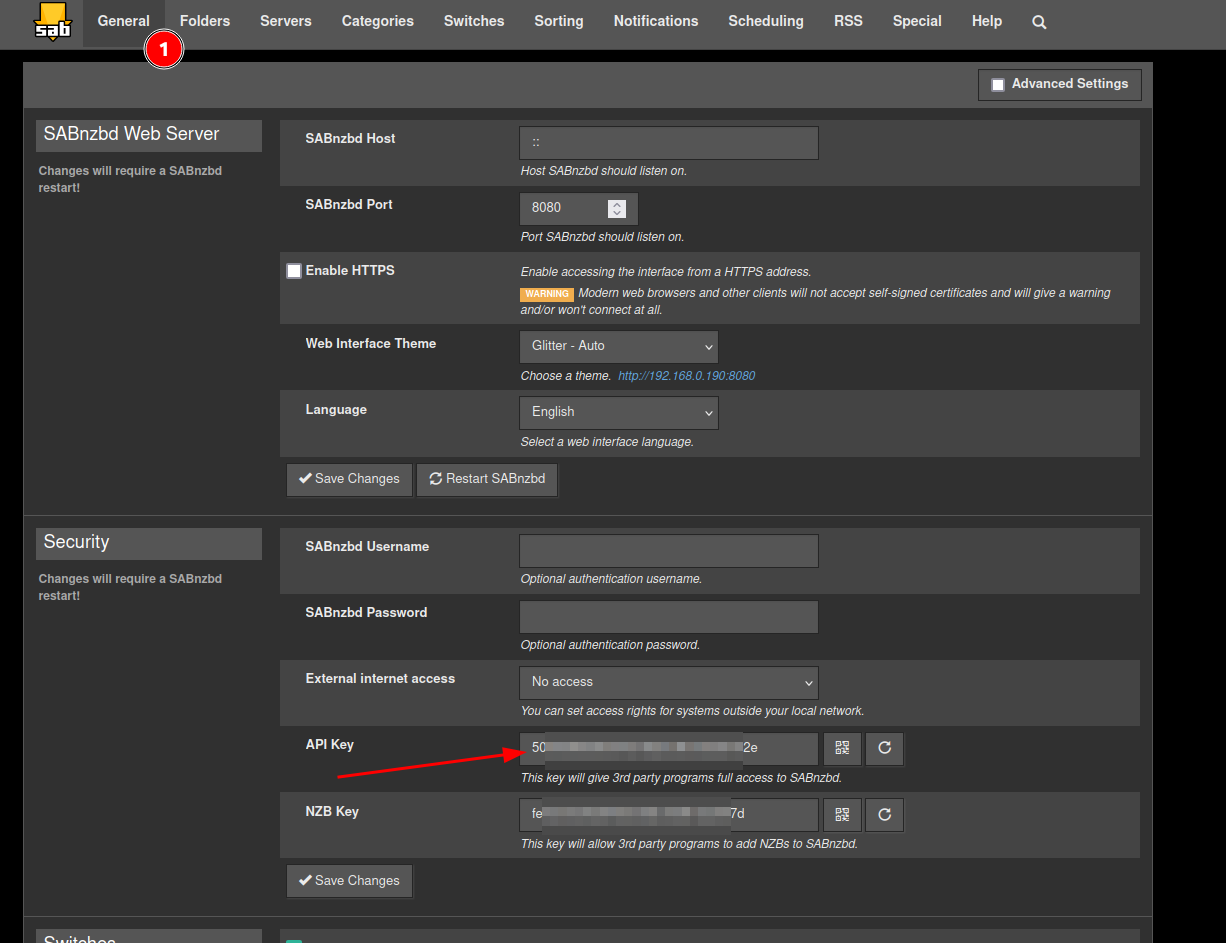Click "Select a web interface language." hint
Viewport: 1226px width, 943px height.
tap(607, 442)
